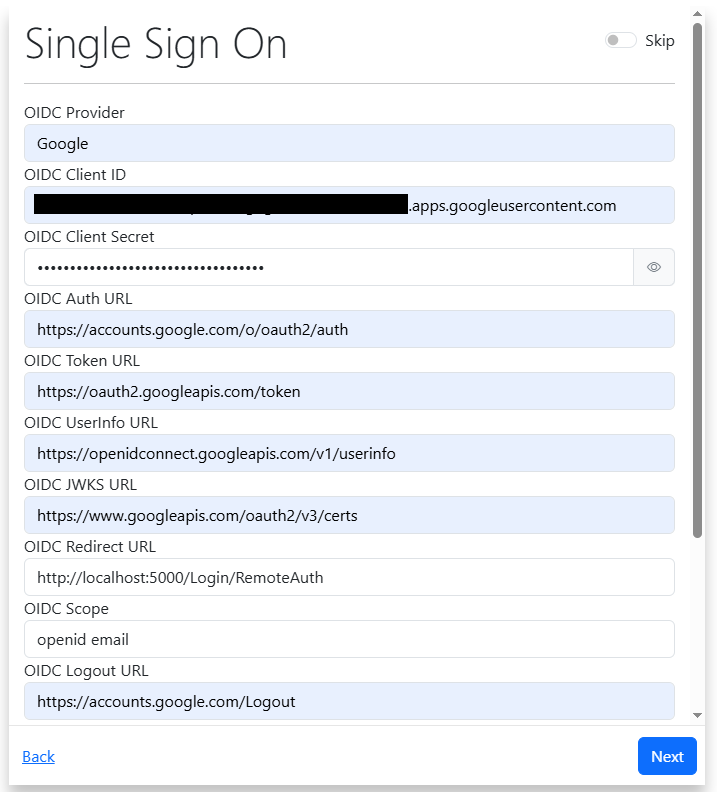Click the scrollbar down arrow

tap(697, 715)
